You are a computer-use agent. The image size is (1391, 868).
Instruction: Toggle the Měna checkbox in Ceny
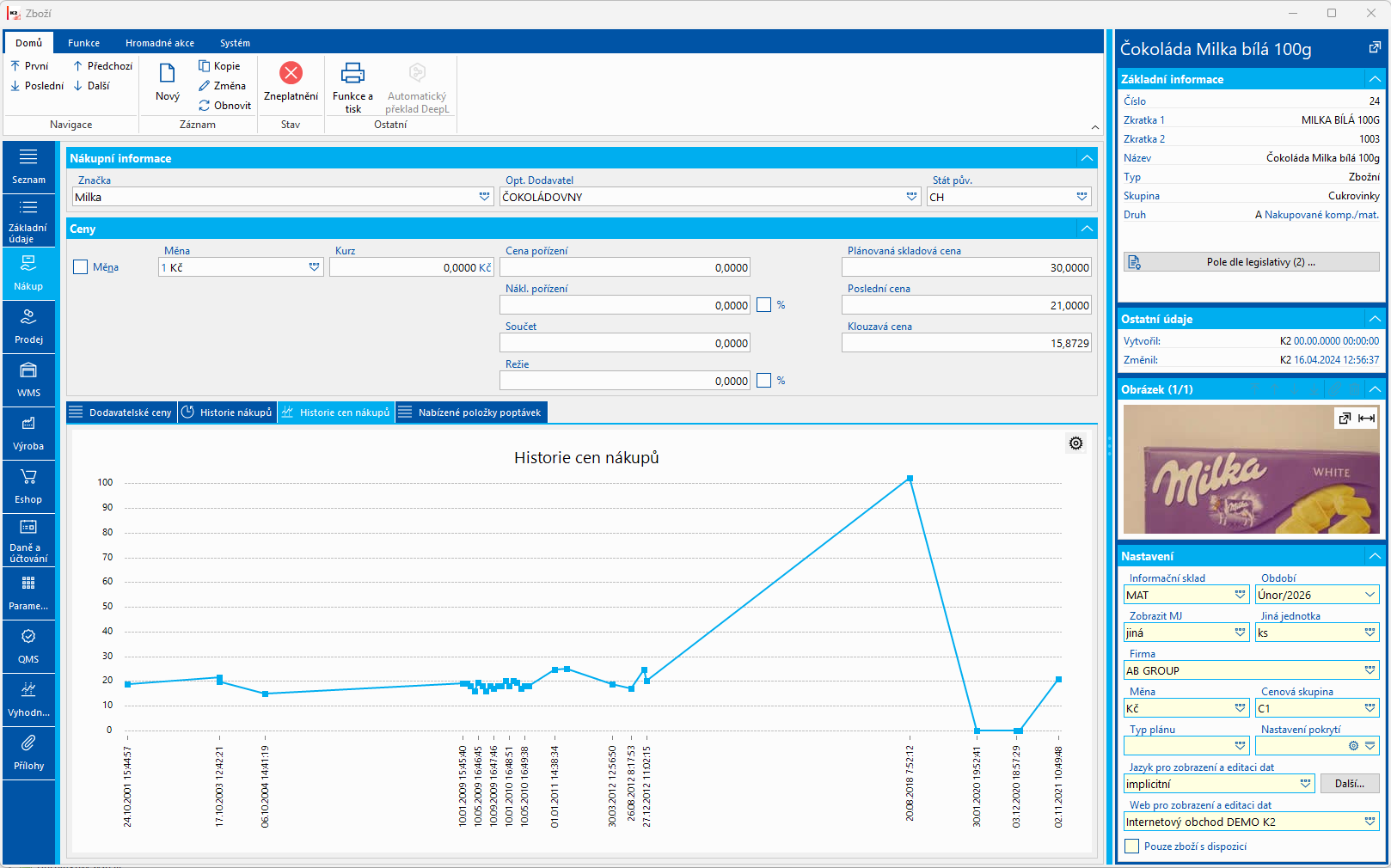[81, 267]
